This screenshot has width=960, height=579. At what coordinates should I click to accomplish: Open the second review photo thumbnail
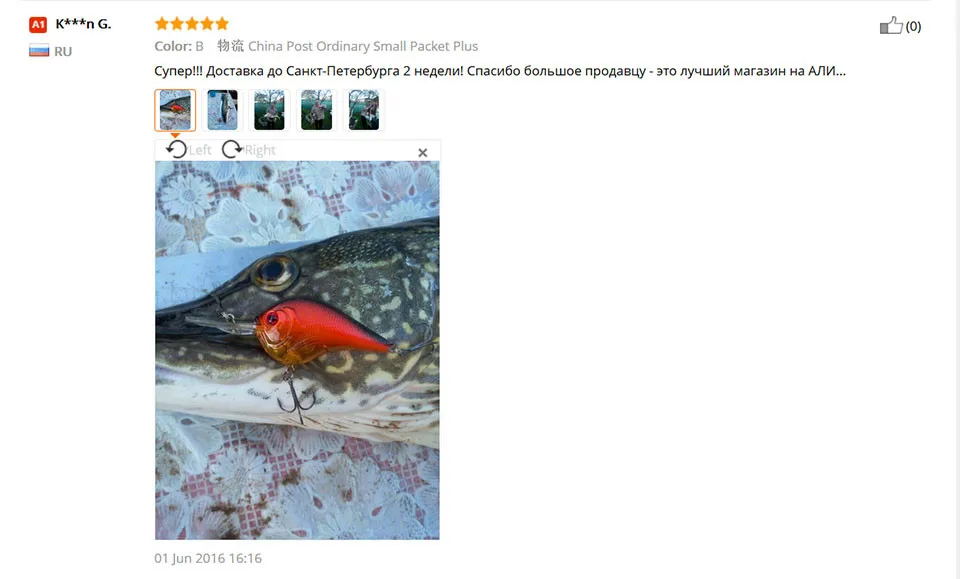(x=222, y=110)
